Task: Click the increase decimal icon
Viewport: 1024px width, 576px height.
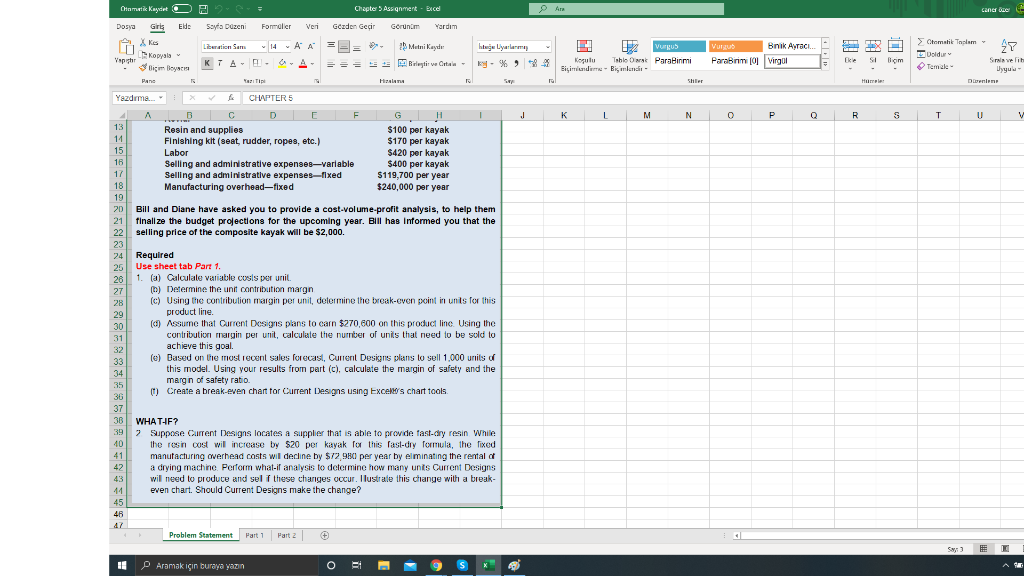Action: click(533, 64)
